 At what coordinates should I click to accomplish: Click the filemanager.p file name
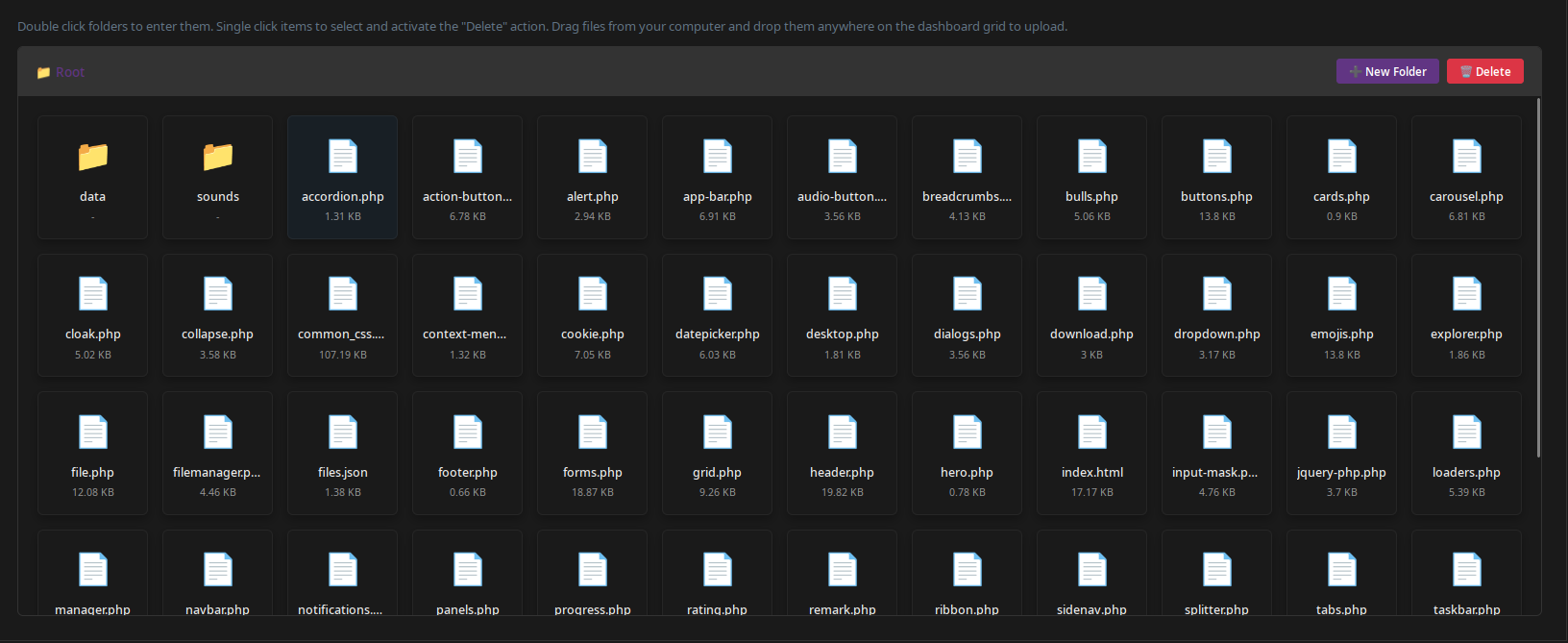pyautogui.click(x=217, y=473)
